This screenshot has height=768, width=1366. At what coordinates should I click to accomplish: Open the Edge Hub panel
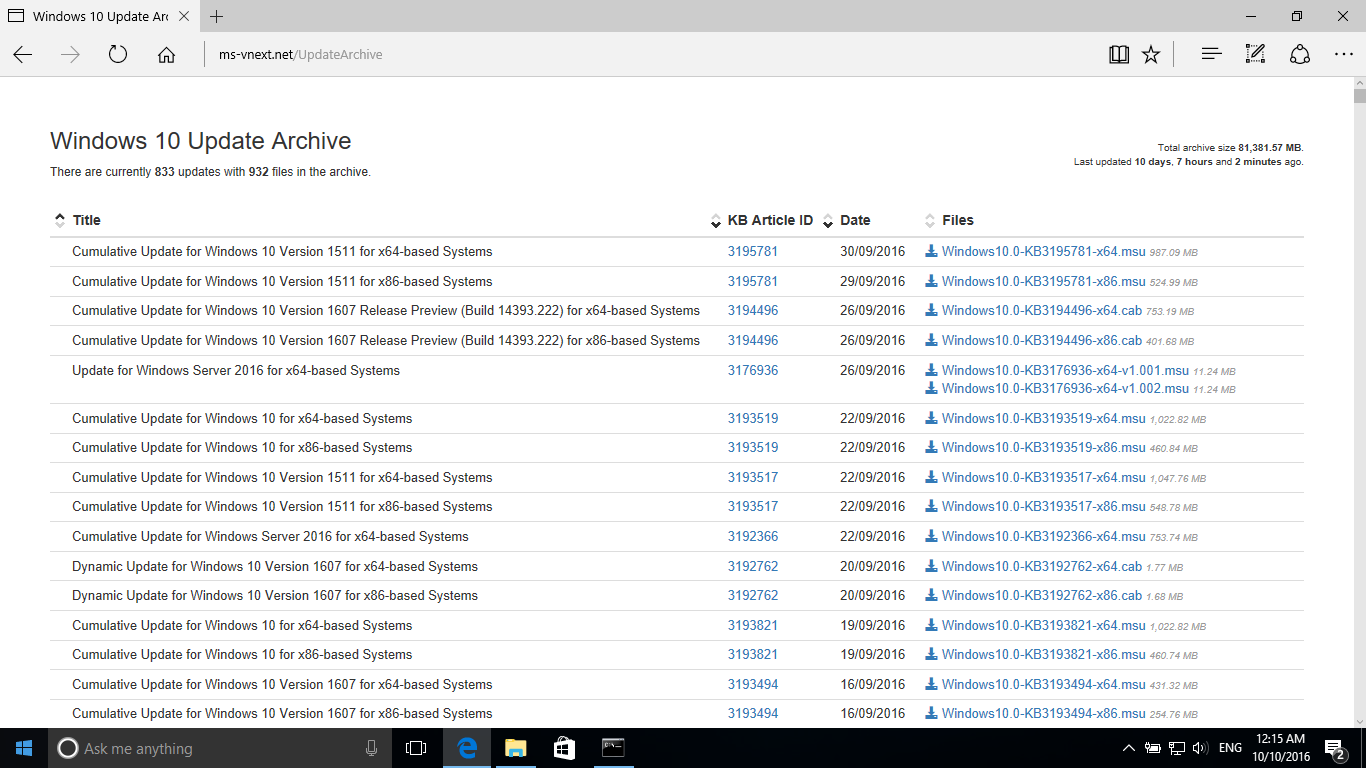(1212, 55)
